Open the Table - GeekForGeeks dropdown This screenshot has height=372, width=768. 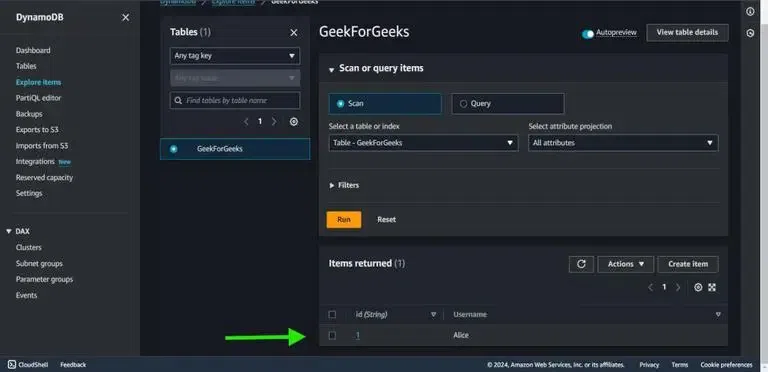[x=423, y=143]
